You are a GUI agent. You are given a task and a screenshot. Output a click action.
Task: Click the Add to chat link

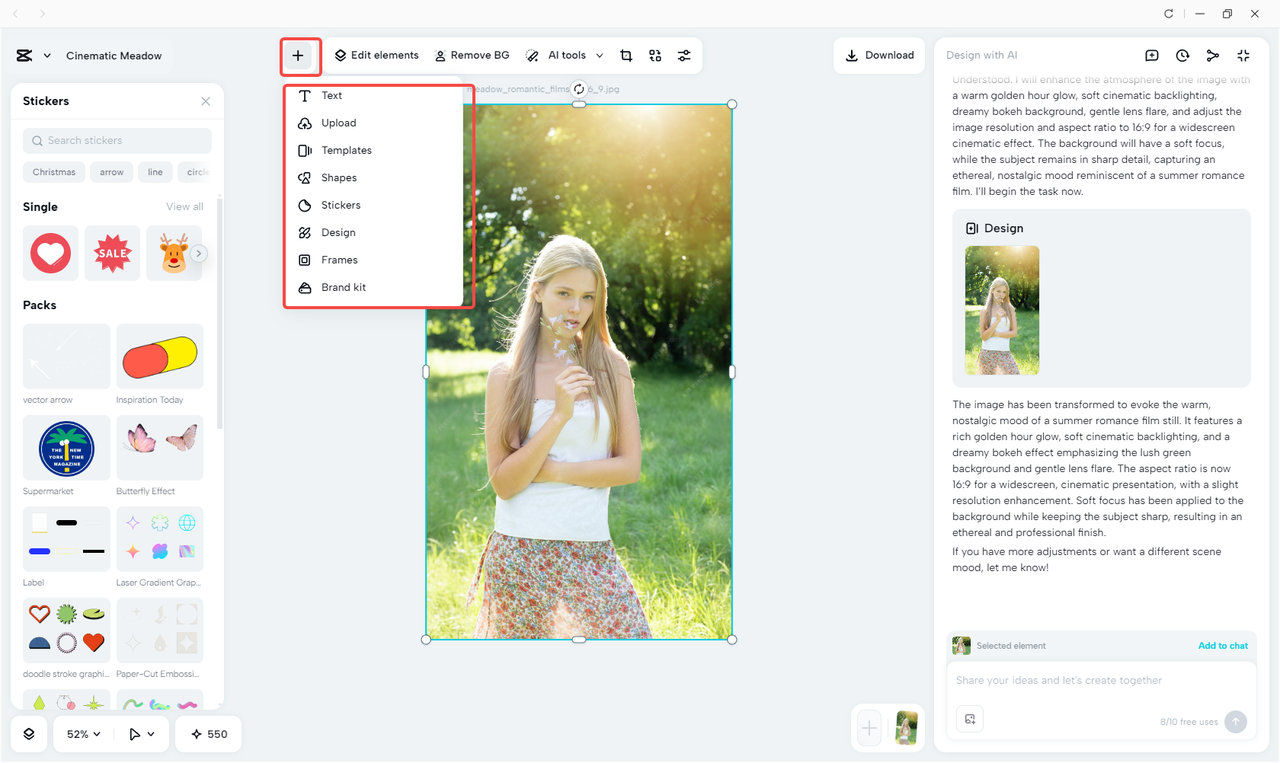pyautogui.click(x=1222, y=645)
